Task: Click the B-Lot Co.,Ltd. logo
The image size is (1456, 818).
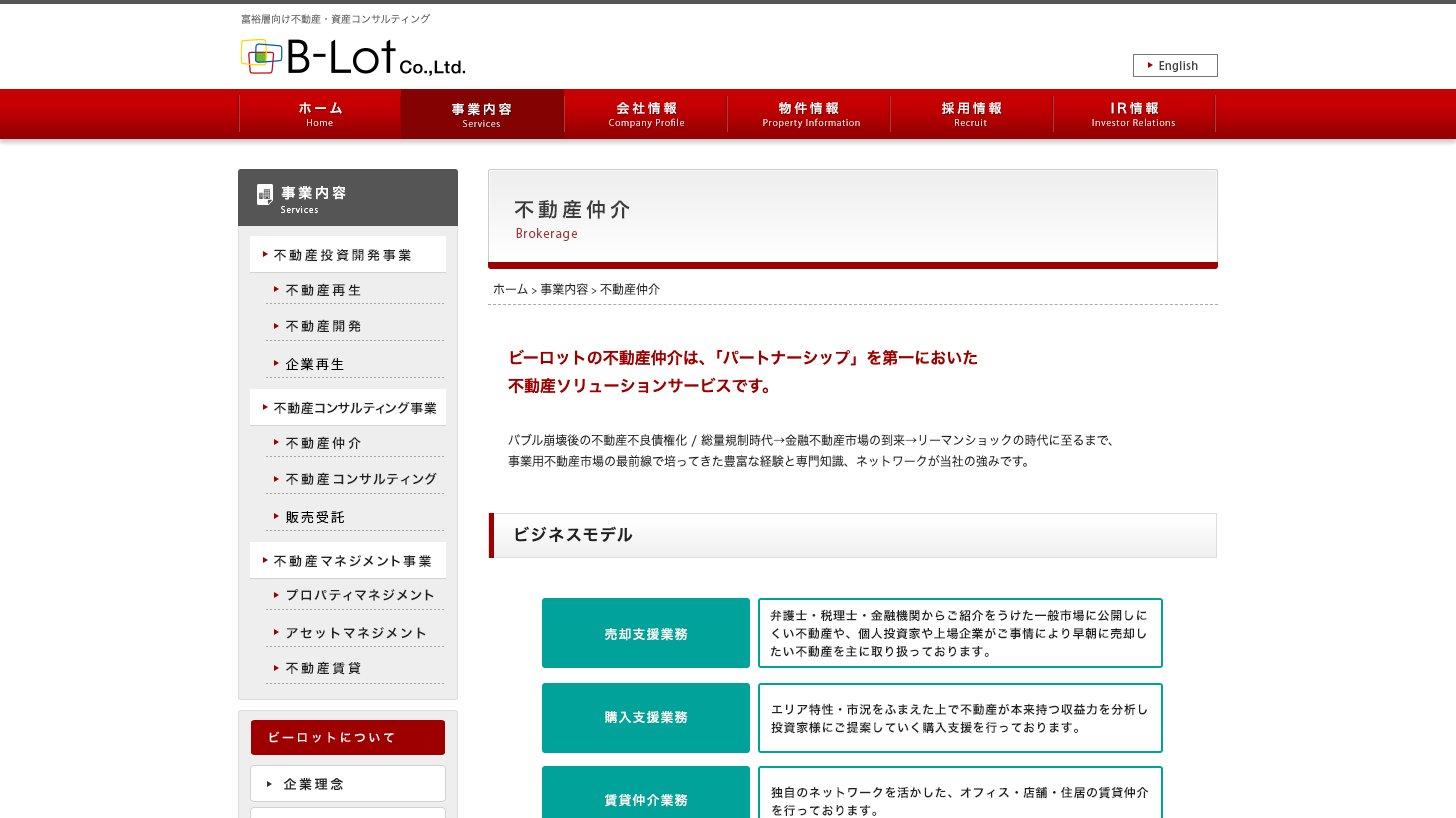Action: (x=353, y=57)
